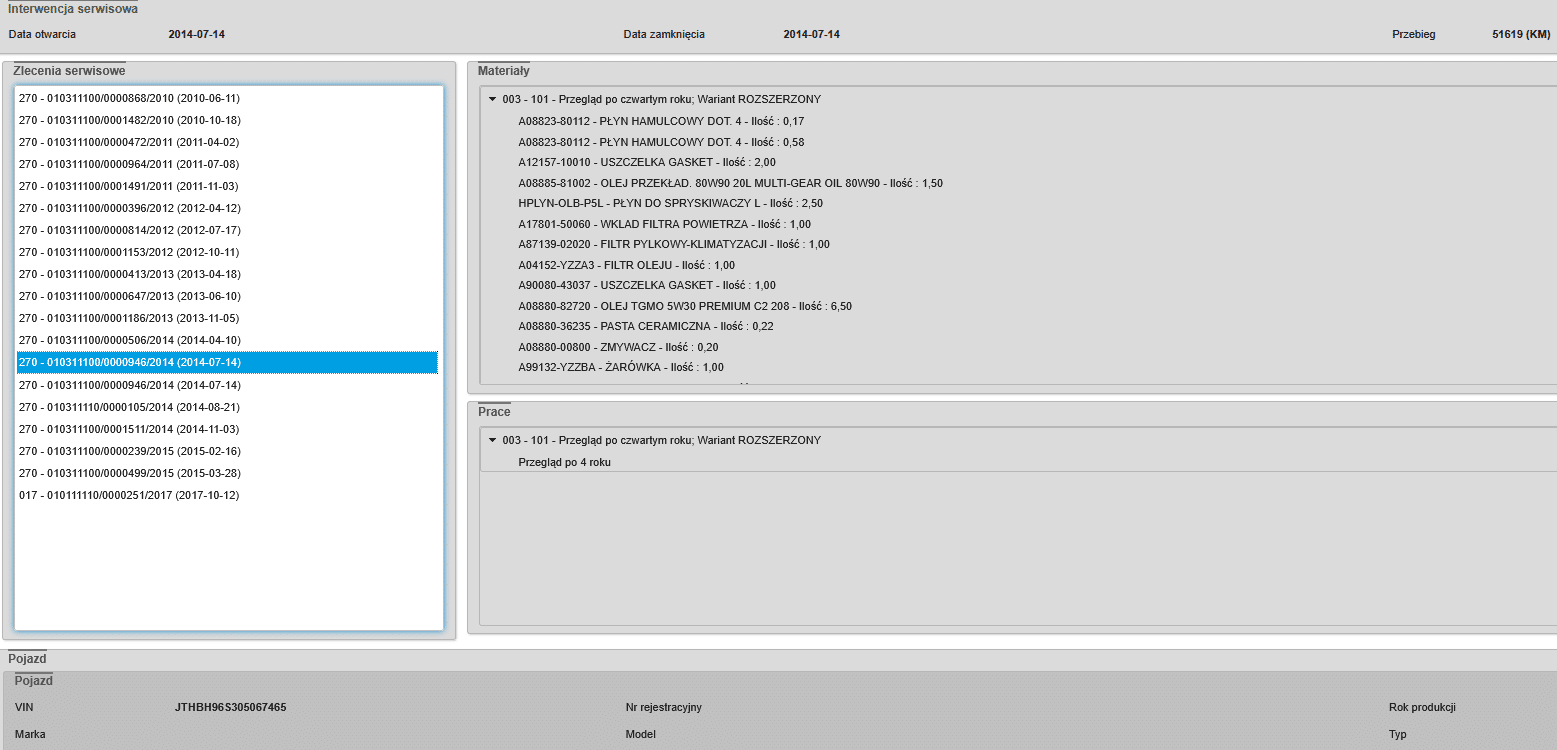Open service order 0000472/2011 (2011-04-02)

(227, 142)
